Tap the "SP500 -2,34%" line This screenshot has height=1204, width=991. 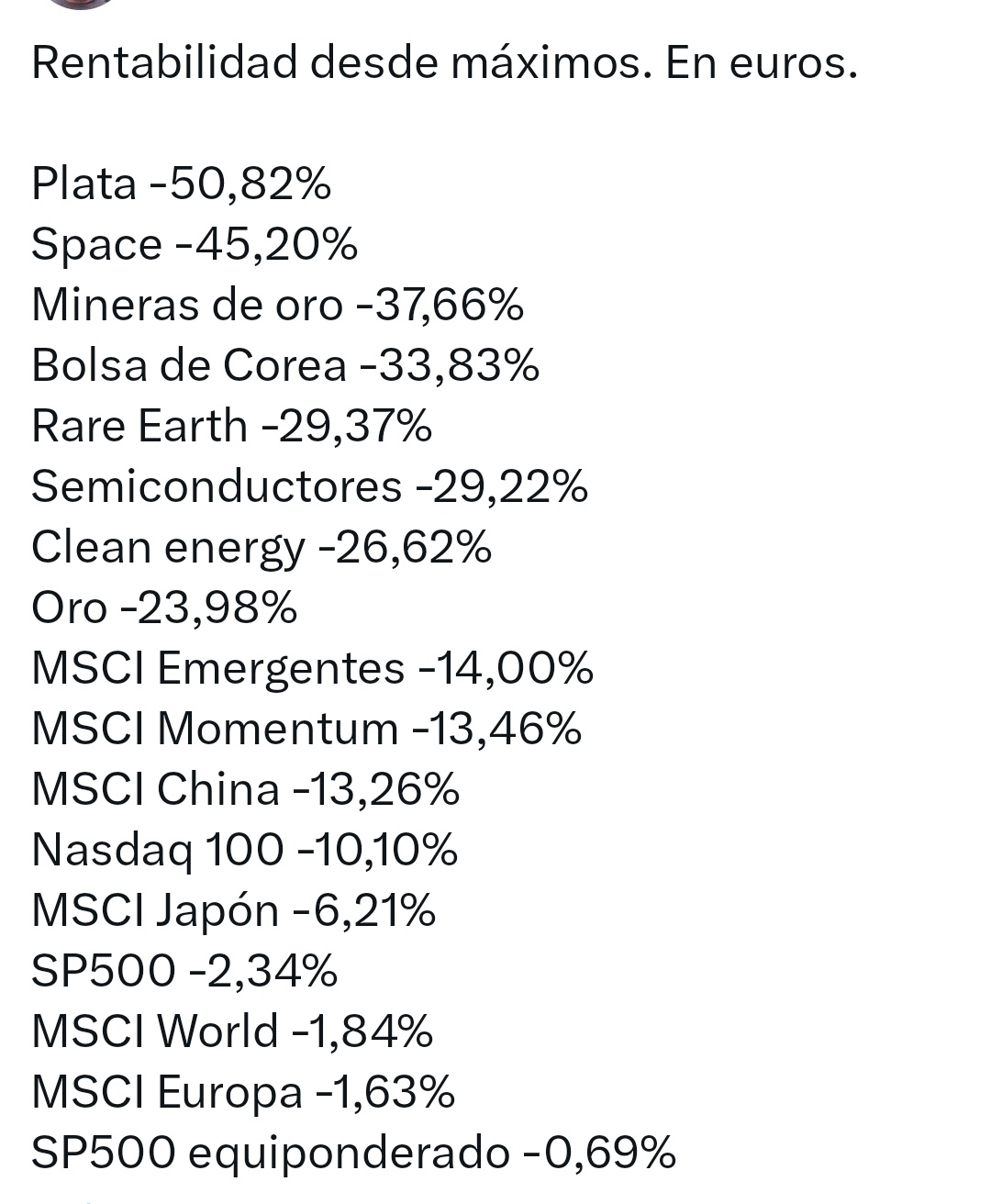[x=184, y=971]
